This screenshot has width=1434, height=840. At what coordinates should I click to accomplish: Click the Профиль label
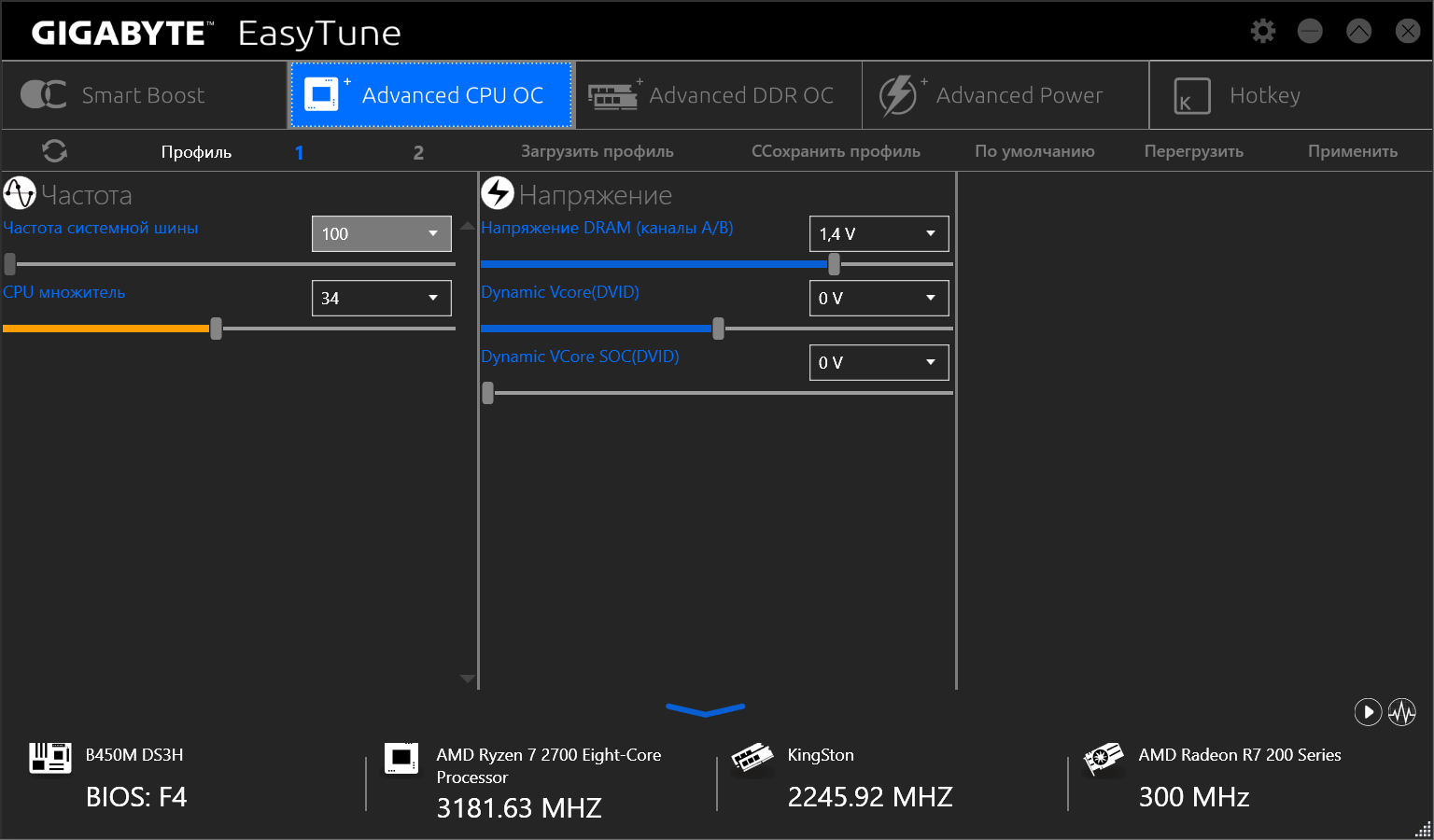(x=196, y=152)
